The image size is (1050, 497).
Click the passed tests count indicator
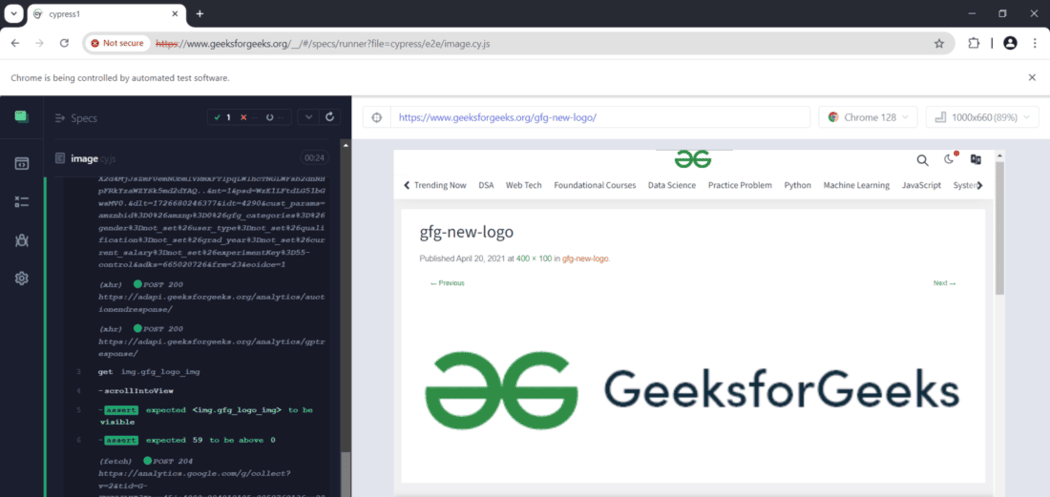[x=222, y=117]
